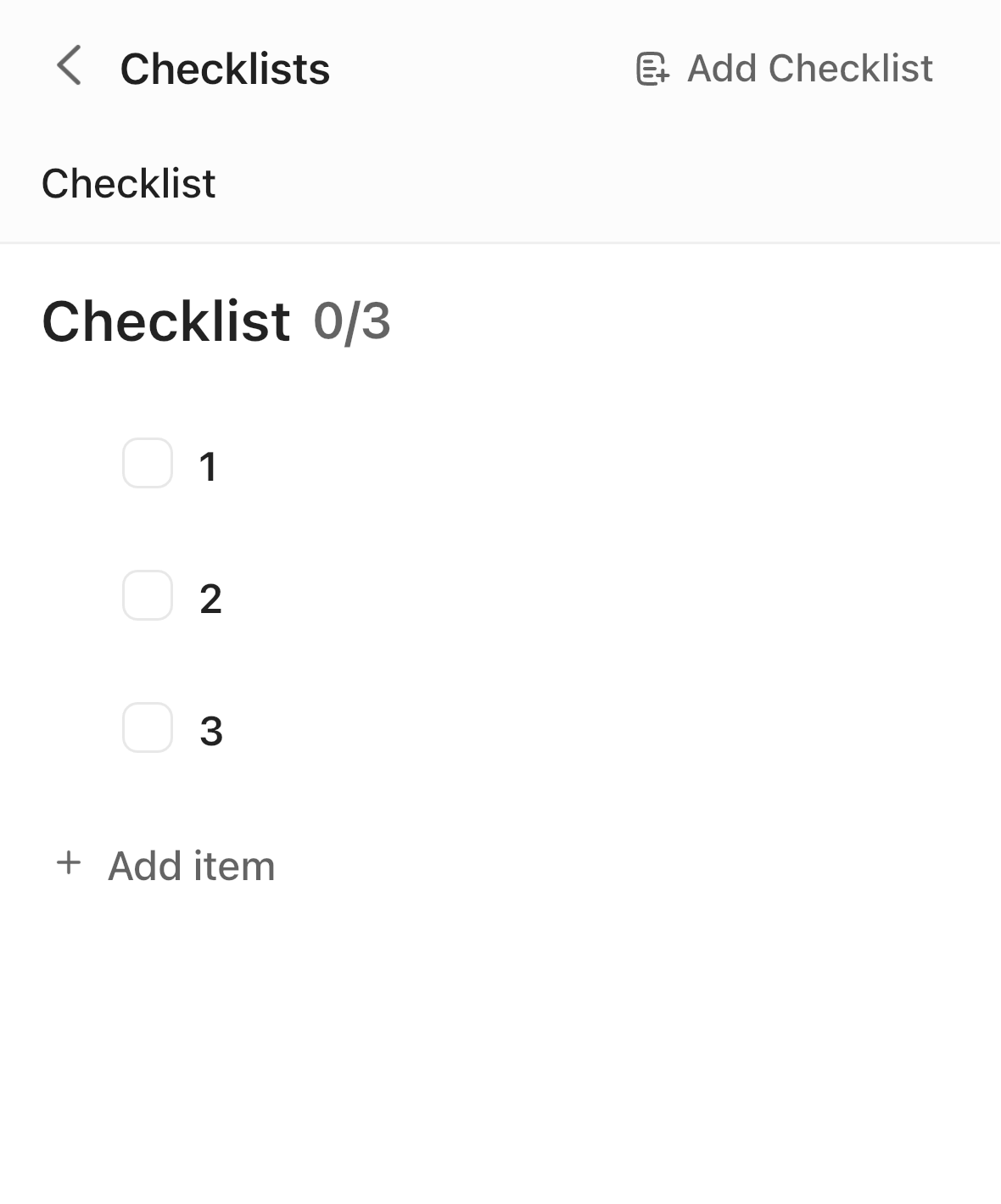Tap the left-pointing navigation arrow icon
The image size is (1001, 1204).
[x=70, y=68]
